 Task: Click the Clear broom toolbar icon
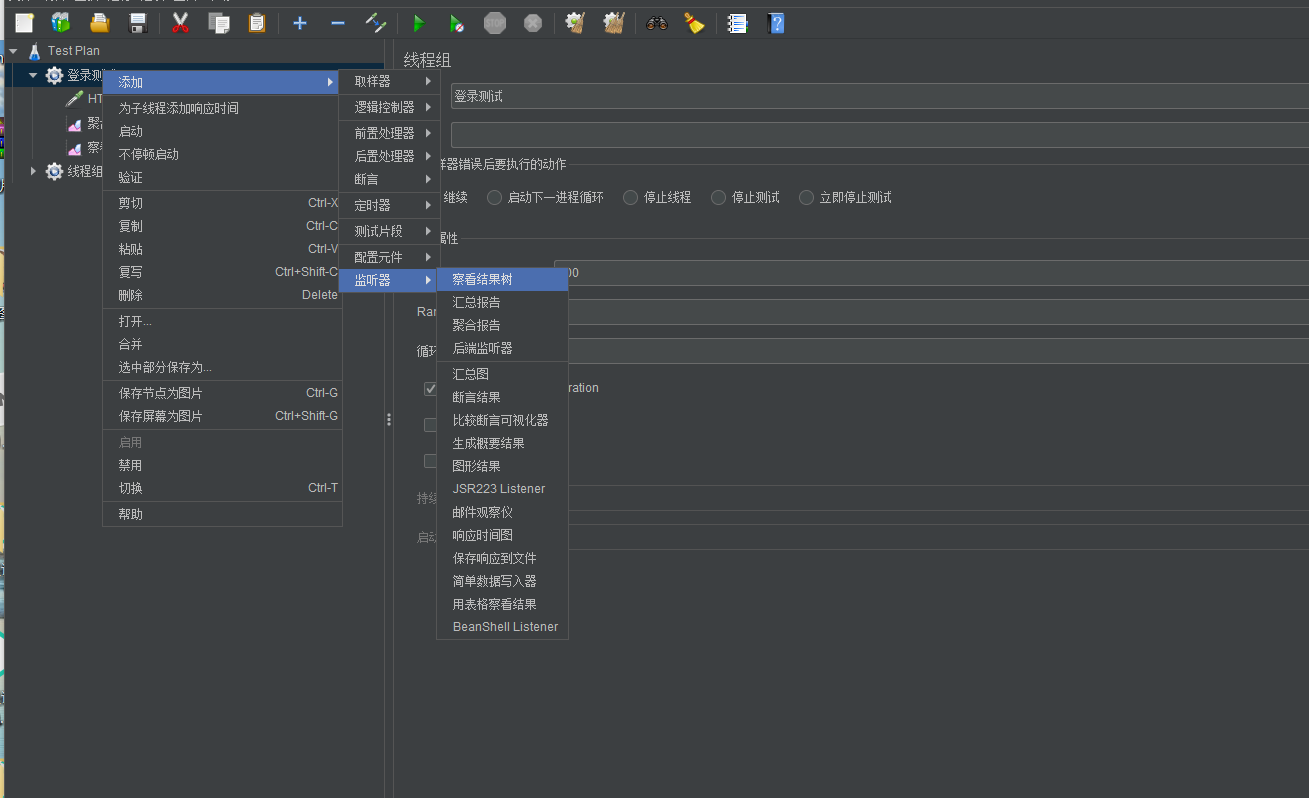click(575, 22)
